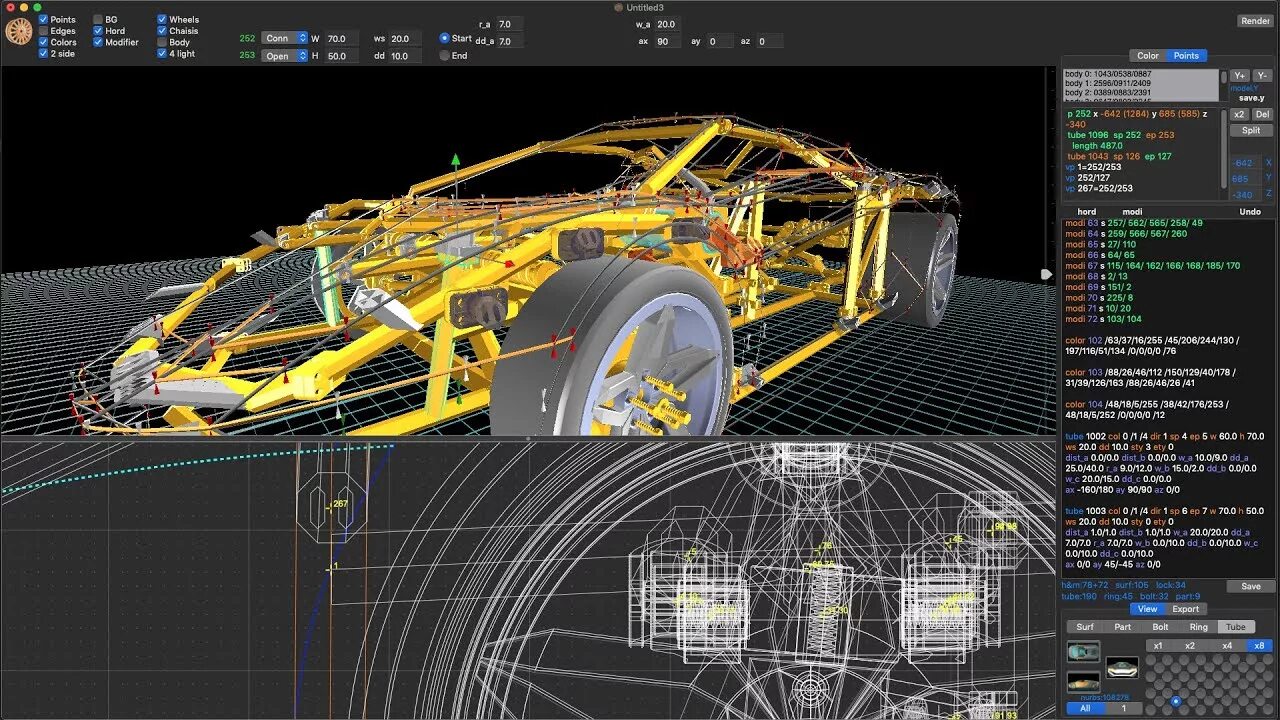Toggle the 4 light checkbox
The image size is (1280, 720).
[162, 53]
